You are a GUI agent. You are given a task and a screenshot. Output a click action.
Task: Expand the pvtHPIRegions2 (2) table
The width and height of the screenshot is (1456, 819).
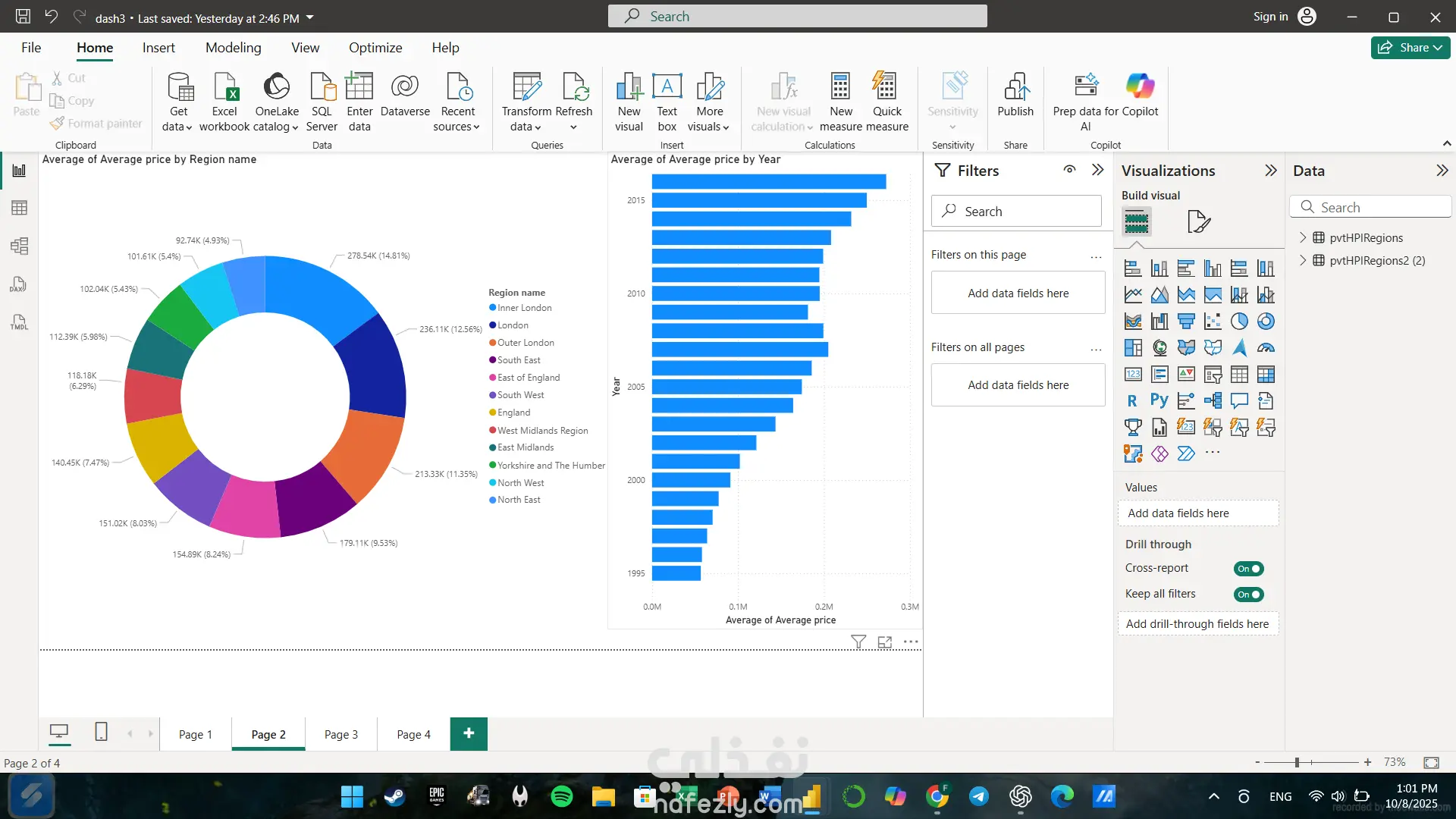pyautogui.click(x=1303, y=260)
